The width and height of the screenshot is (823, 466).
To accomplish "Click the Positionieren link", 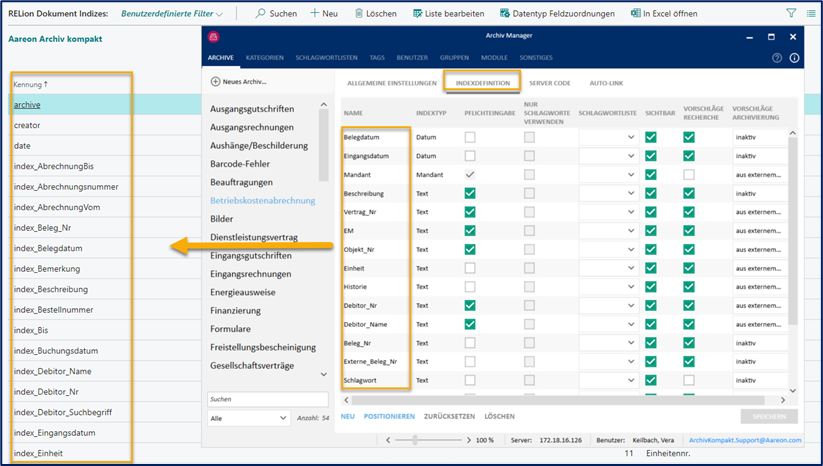I will [389, 415].
